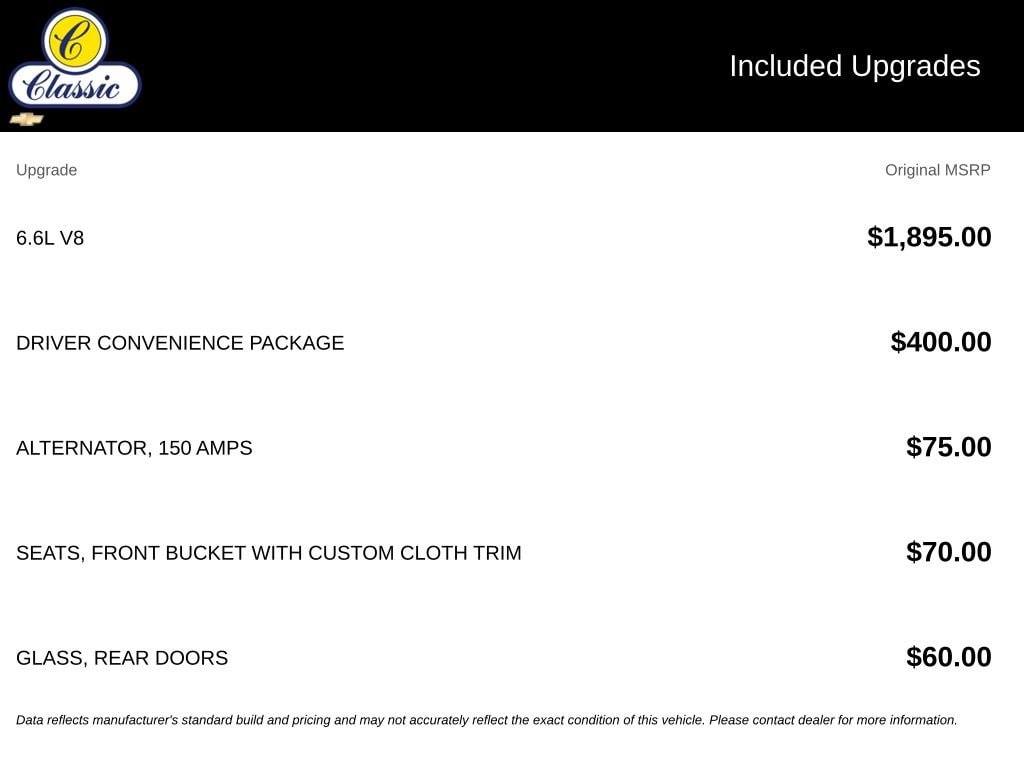This screenshot has width=1024, height=768.
Task: Select Seats, Front Bucket with Custom Cloth Trim
Action: point(268,553)
